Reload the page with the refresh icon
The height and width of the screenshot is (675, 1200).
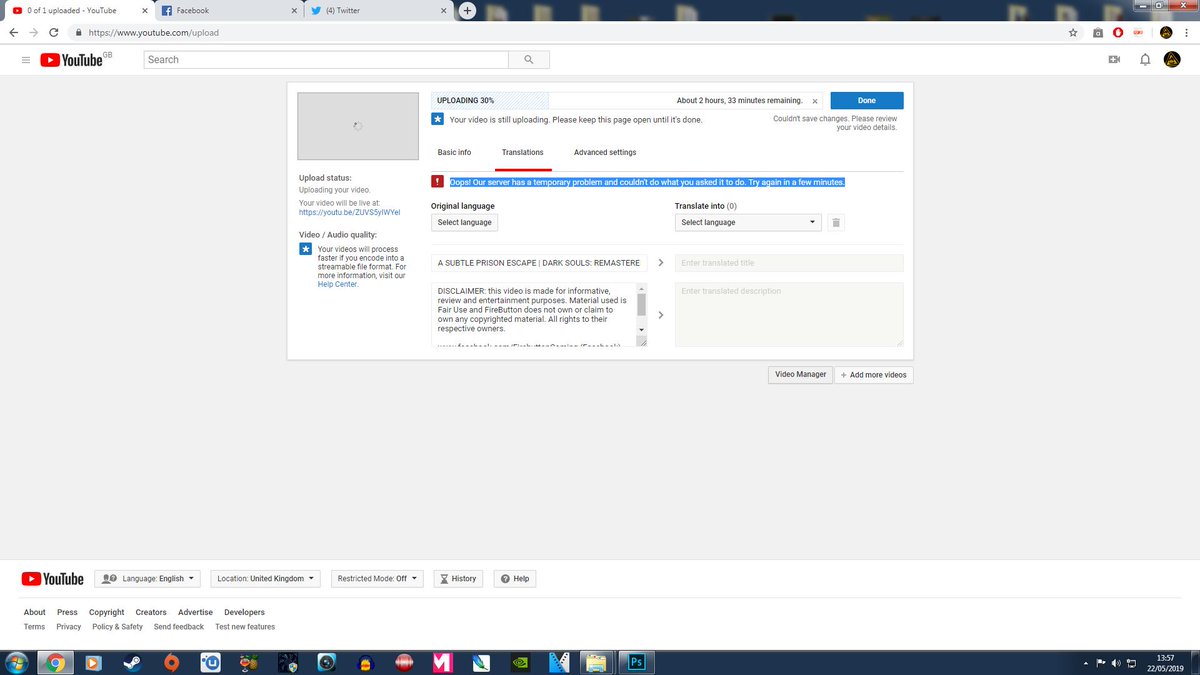(53, 32)
